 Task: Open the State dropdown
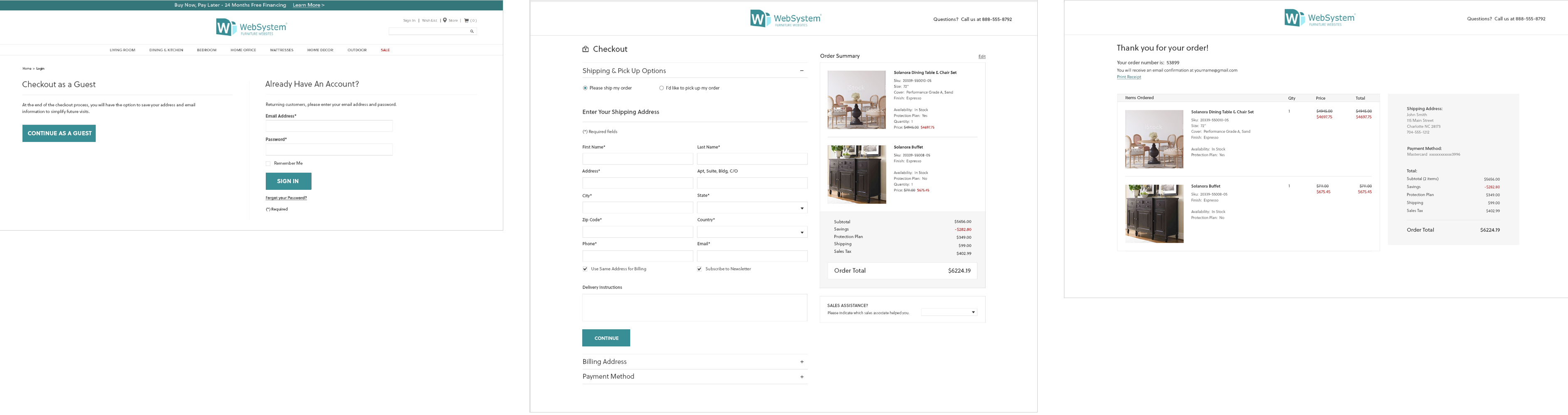752,208
